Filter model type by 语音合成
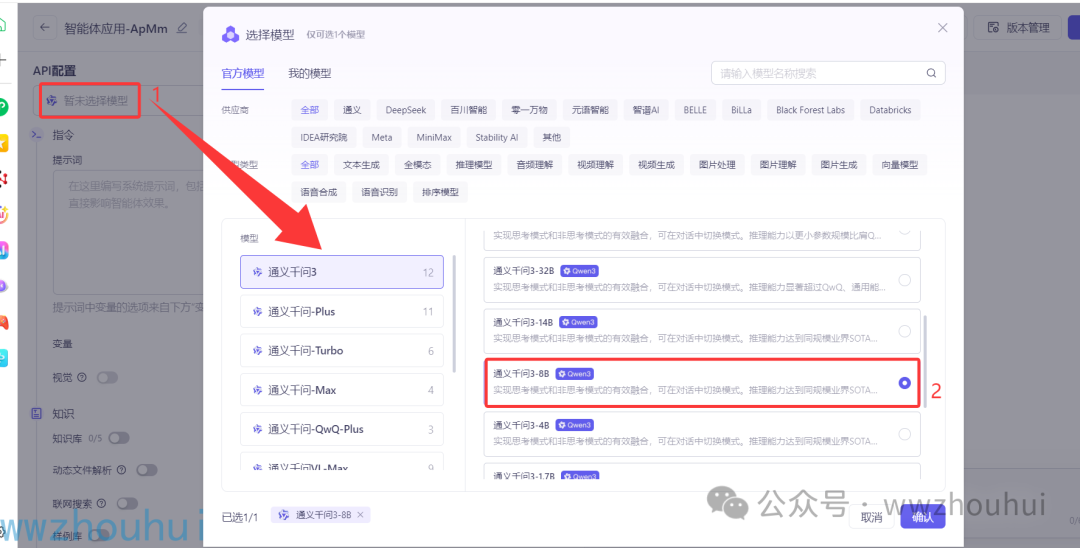The image size is (1080, 548). tap(319, 192)
